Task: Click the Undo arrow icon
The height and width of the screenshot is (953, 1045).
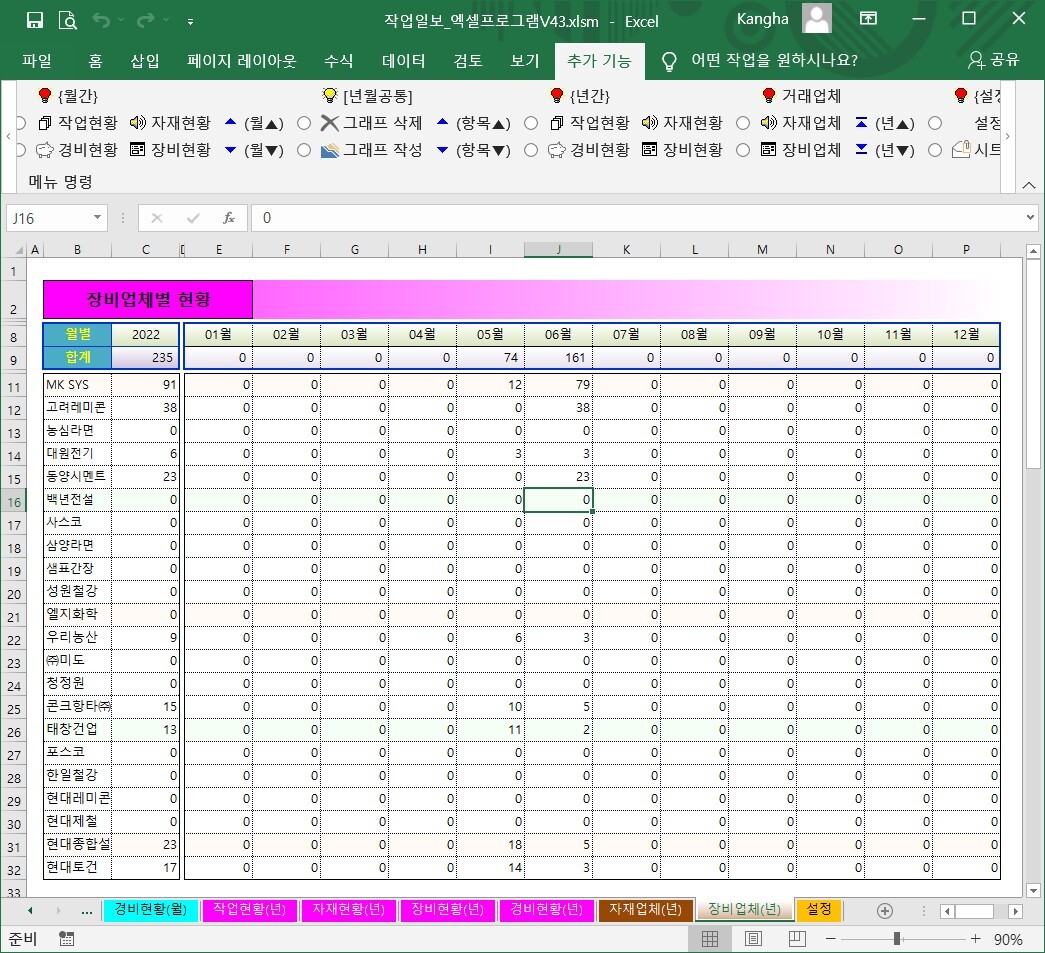Action: (x=101, y=21)
